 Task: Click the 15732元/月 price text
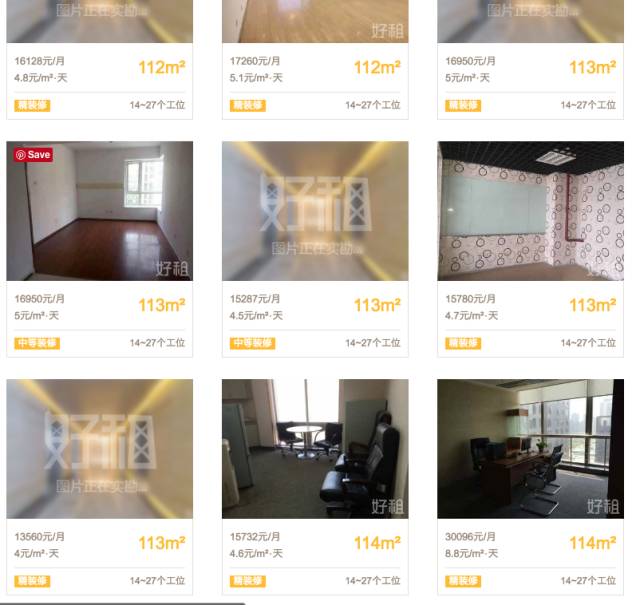tap(255, 536)
